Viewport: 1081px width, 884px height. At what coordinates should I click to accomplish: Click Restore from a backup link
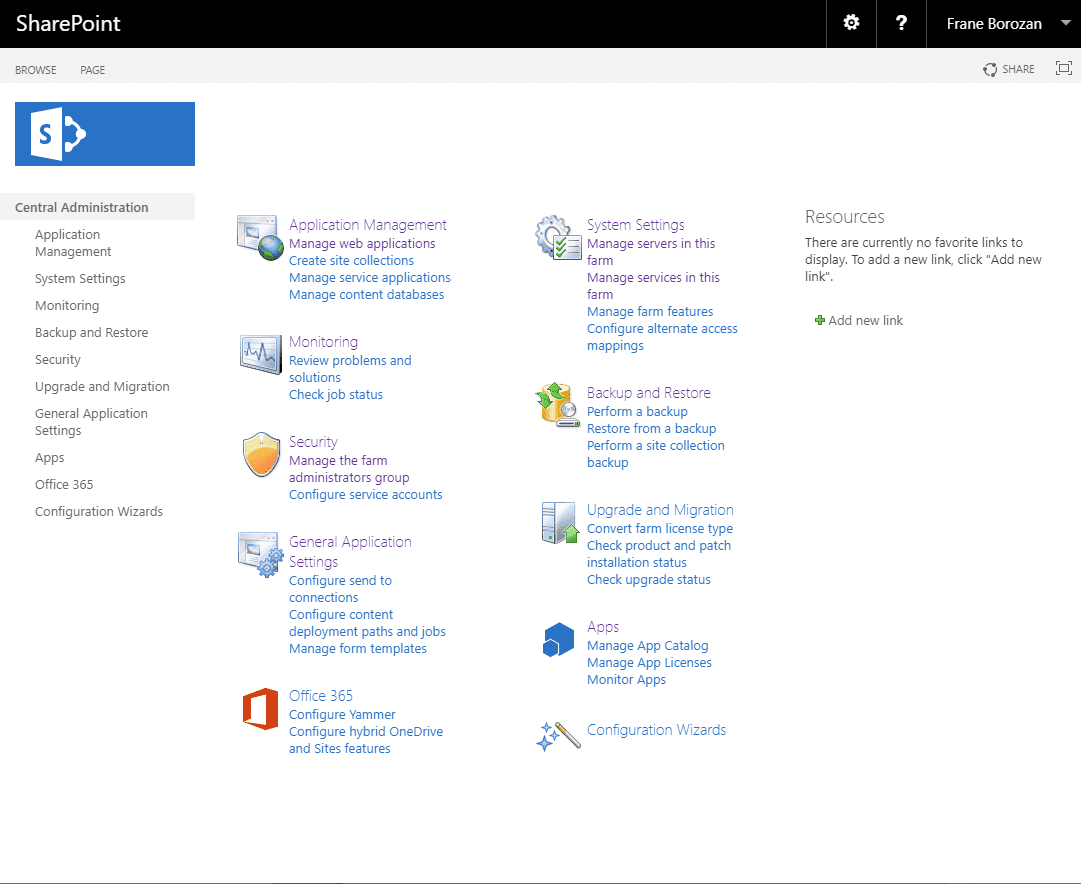[651, 428]
